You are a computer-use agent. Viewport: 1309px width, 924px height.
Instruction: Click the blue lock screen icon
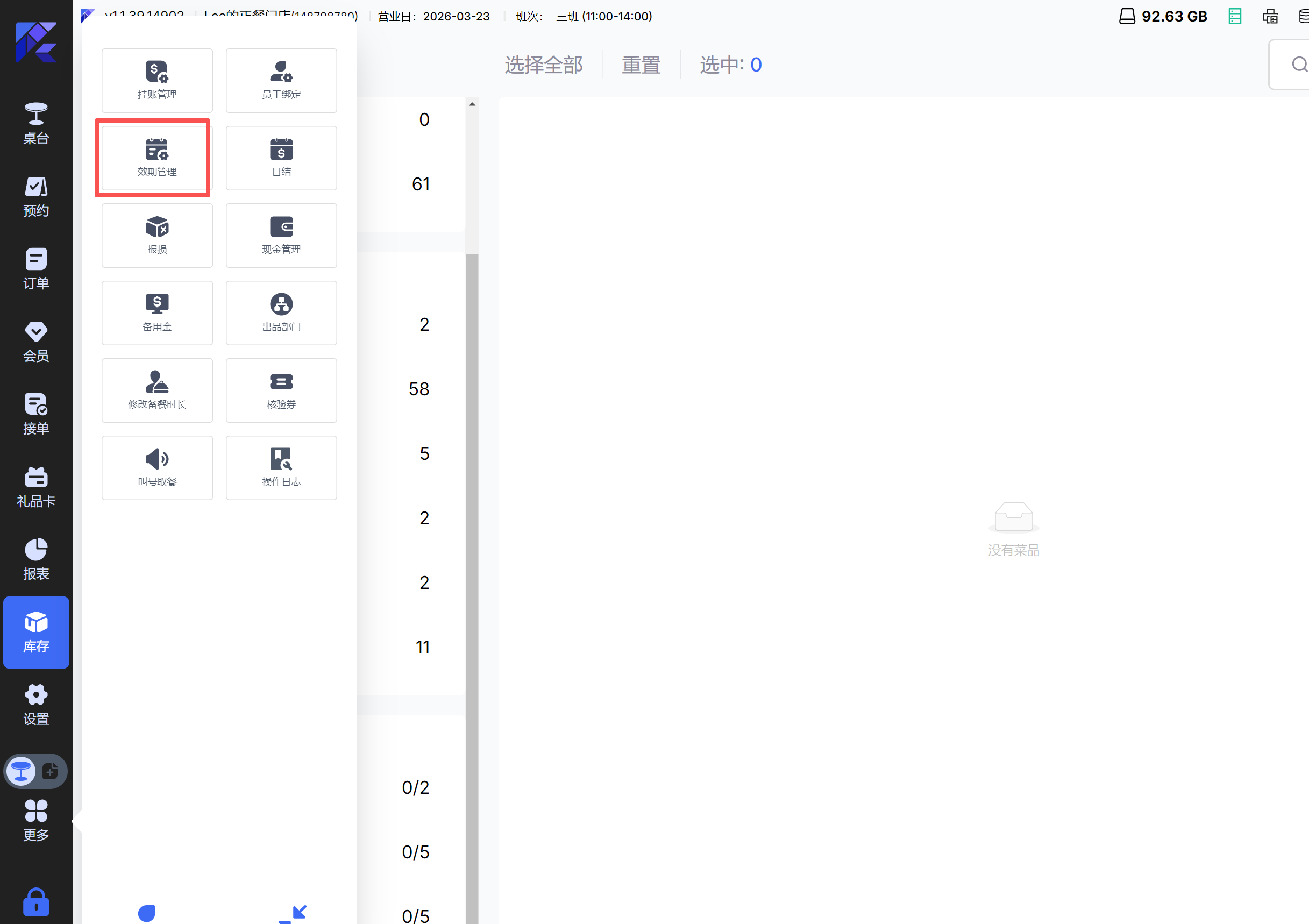[36, 902]
